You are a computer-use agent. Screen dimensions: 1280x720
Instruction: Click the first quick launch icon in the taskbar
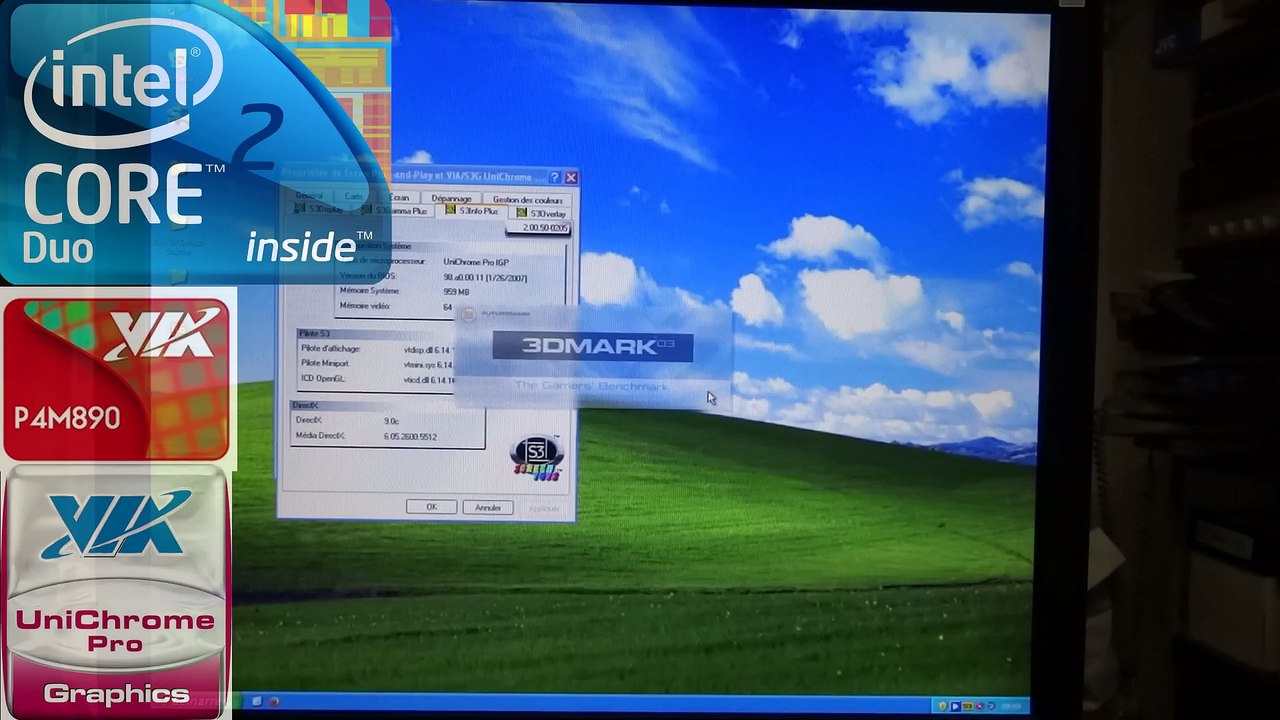coord(257,702)
